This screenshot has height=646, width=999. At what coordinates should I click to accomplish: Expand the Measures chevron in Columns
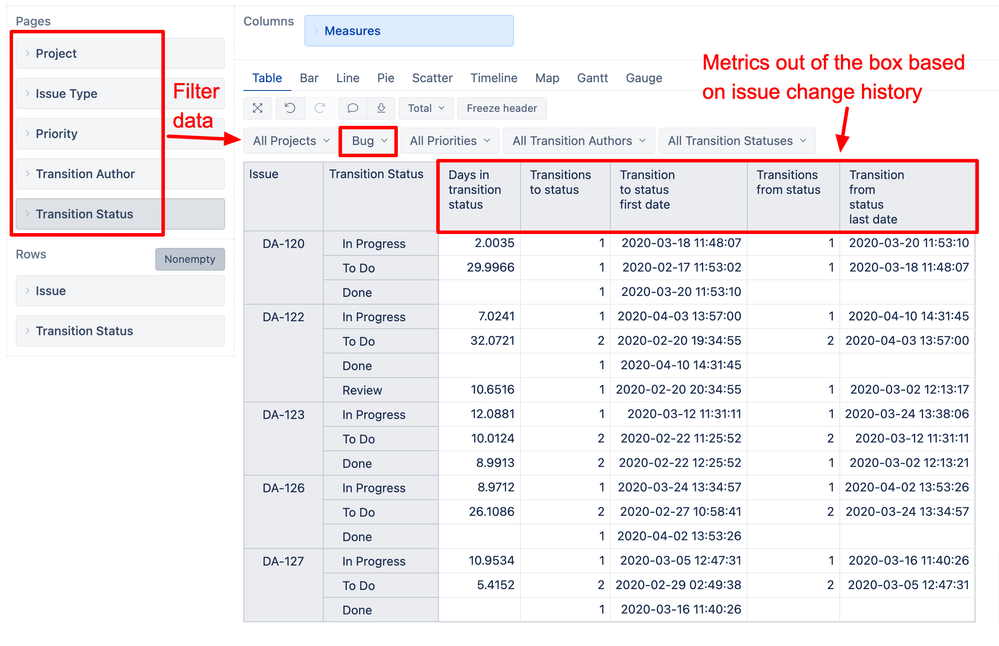pos(316,31)
